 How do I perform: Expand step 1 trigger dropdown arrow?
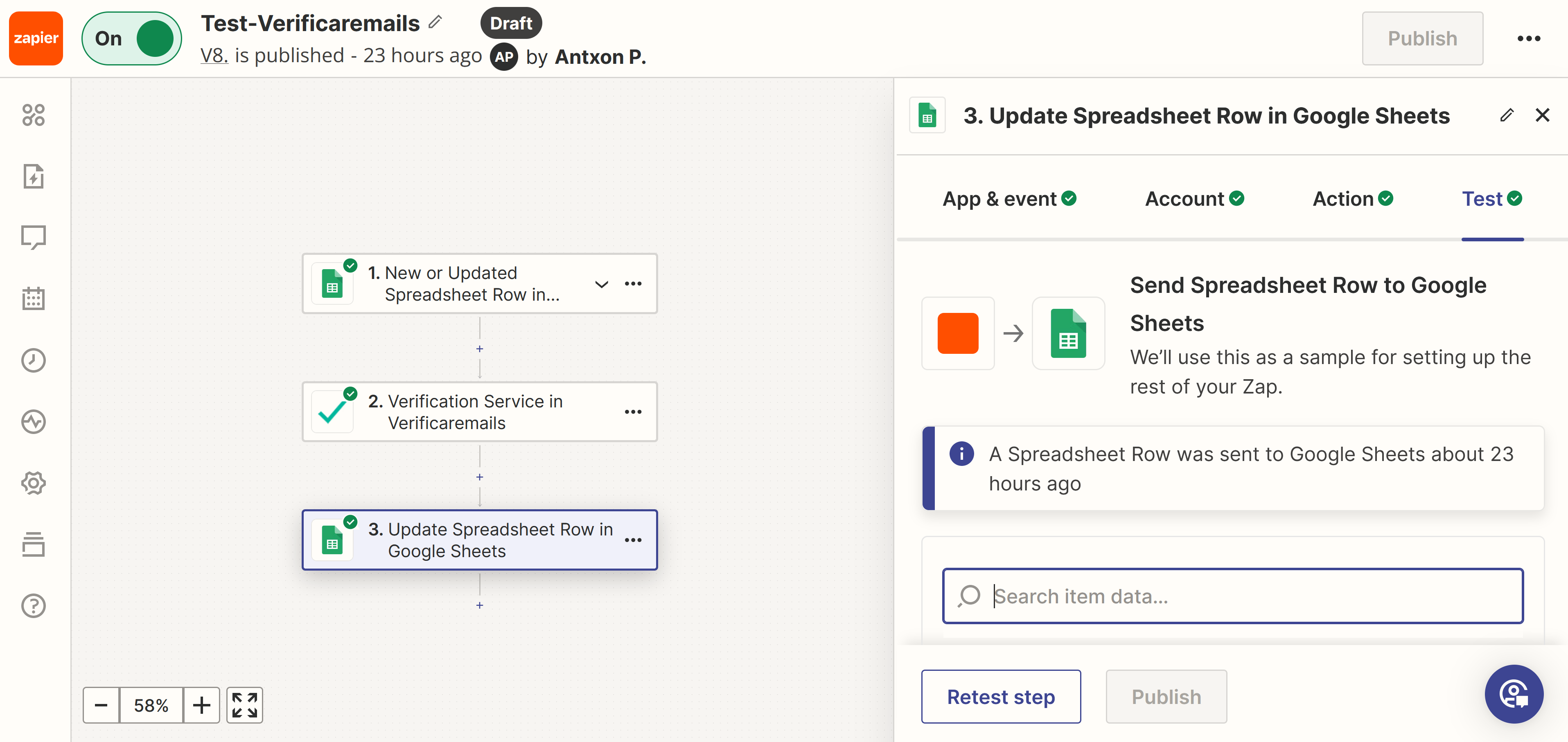(601, 284)
